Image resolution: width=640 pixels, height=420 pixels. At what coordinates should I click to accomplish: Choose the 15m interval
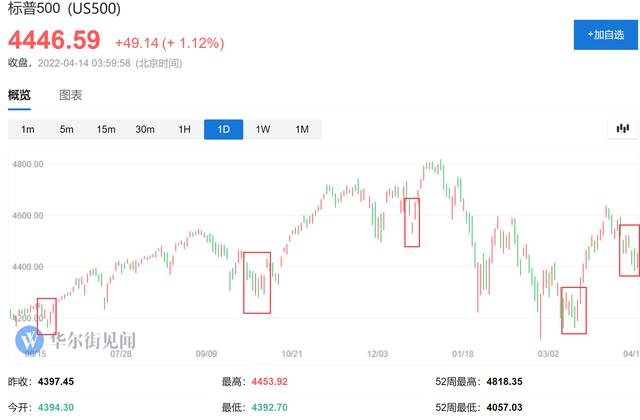pyautogui.click(x=106, y=129)
